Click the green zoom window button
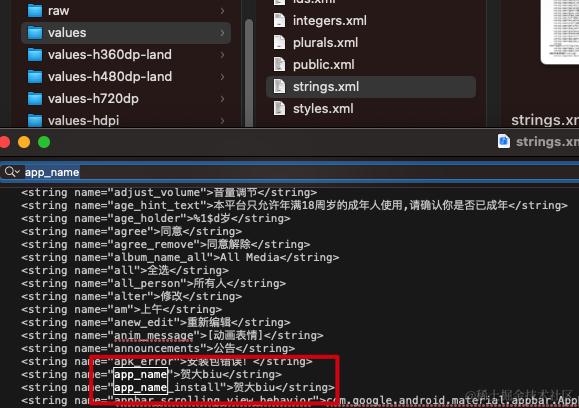Viewport: 579px width, 408px height. click(x=44, y=142)
